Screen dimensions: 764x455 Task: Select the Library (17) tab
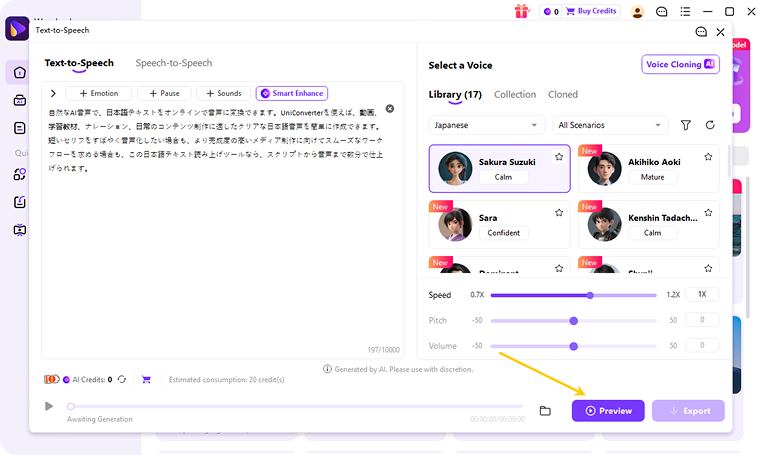click(455, 95)
